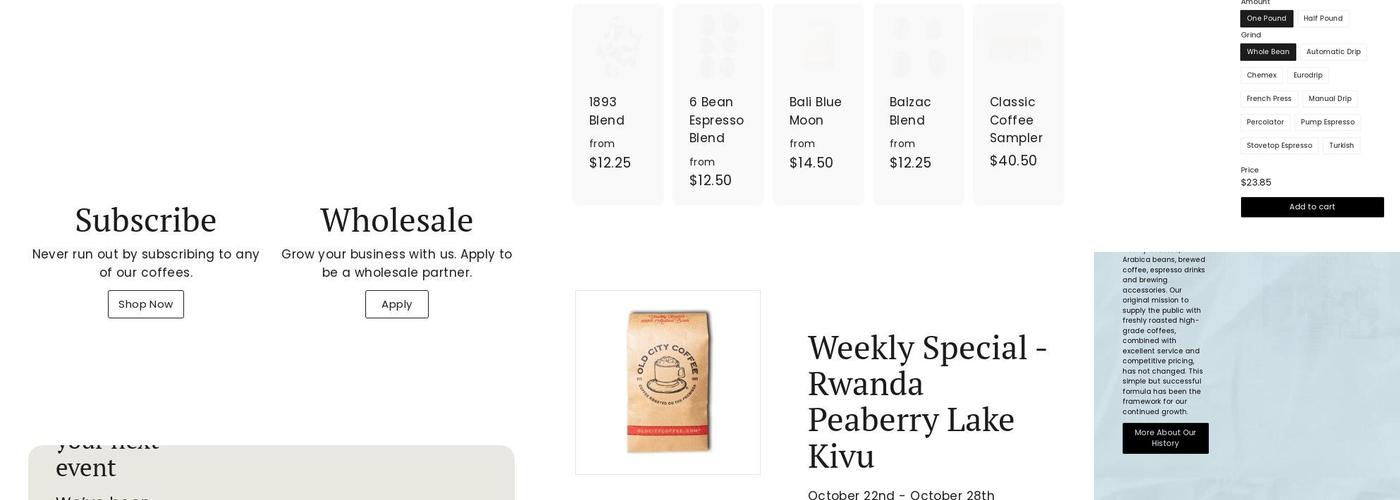Choose Automatic Drip grind
Image resolution: width=1400 pixels, height=500 pixels.
pyautogui.click(x=1333, y=52)
